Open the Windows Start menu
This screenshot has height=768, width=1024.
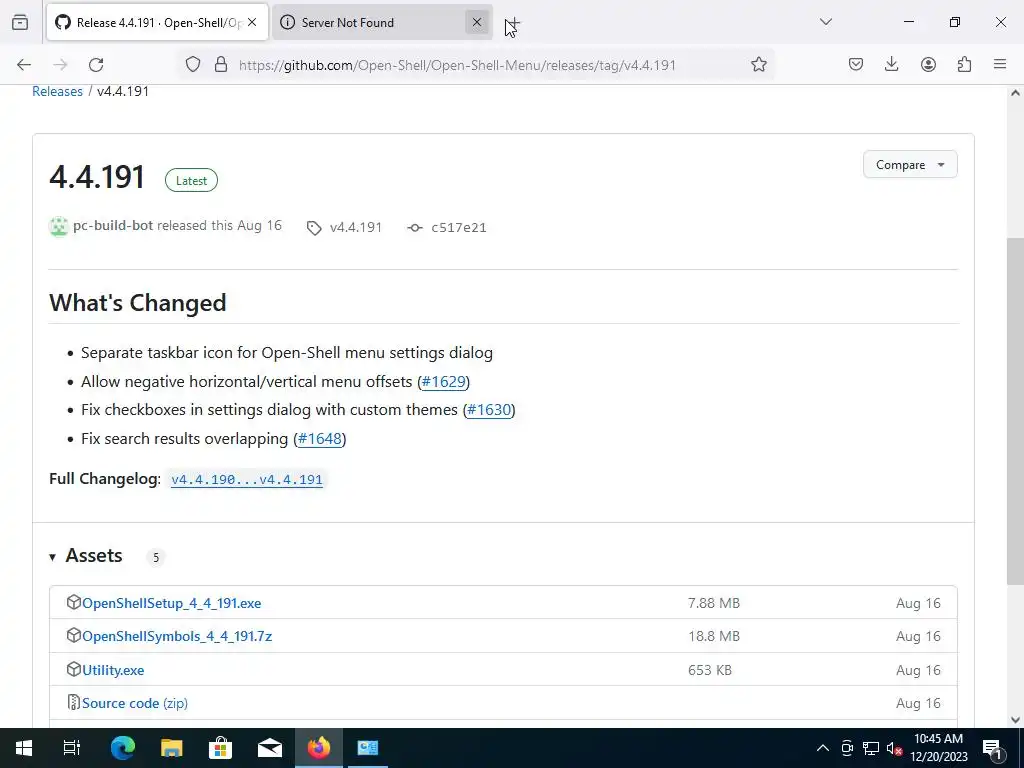point(24,748)
